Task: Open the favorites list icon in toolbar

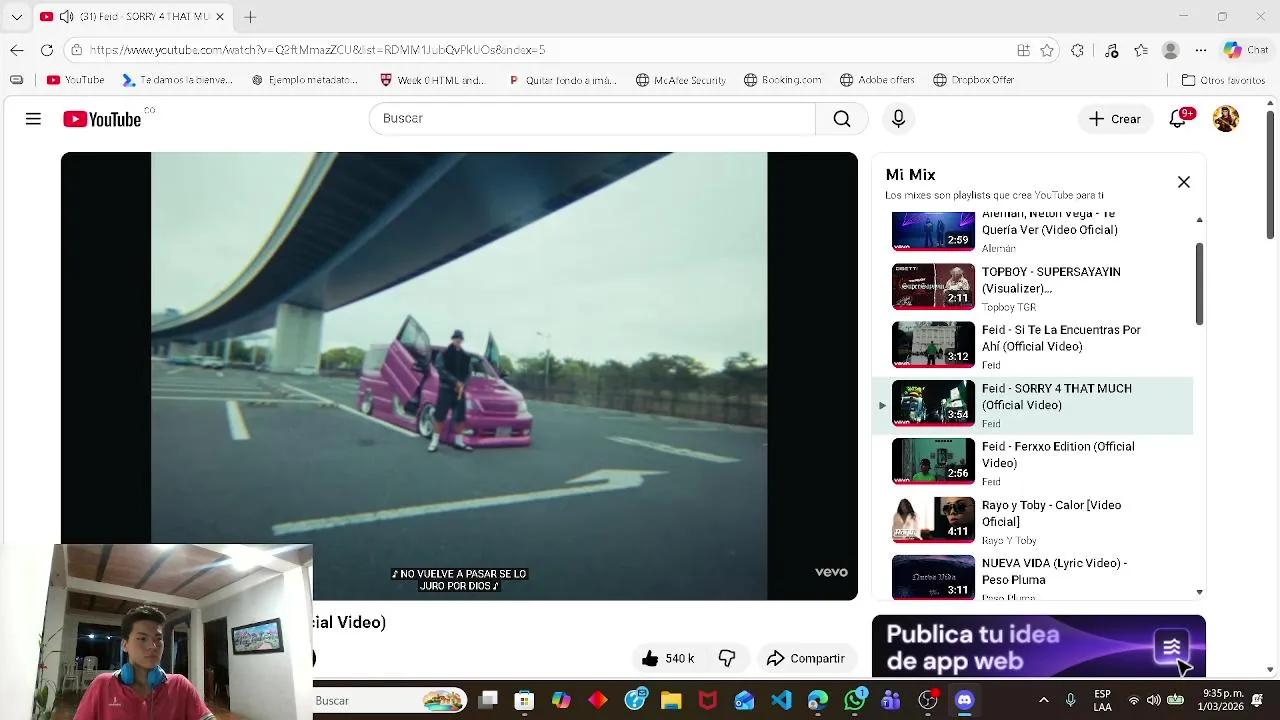Action: click(1141, 50)
